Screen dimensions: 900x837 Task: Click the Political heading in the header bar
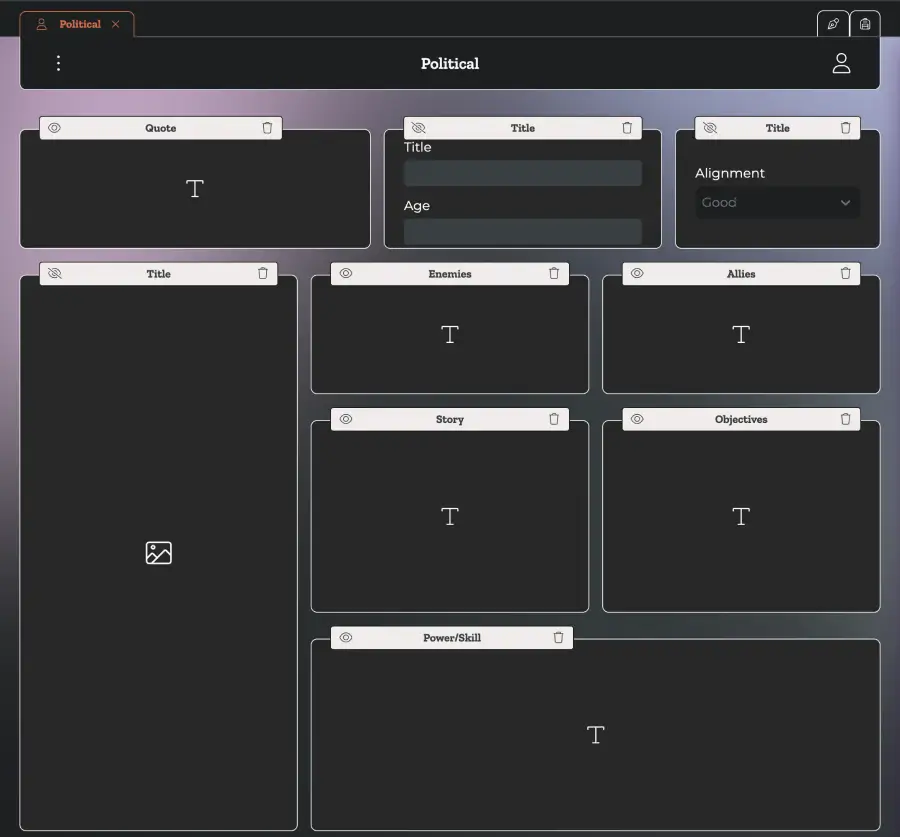449,63
